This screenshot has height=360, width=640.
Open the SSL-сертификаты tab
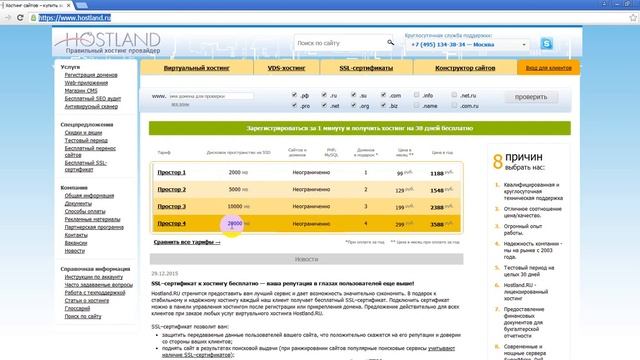pos(366,68)
